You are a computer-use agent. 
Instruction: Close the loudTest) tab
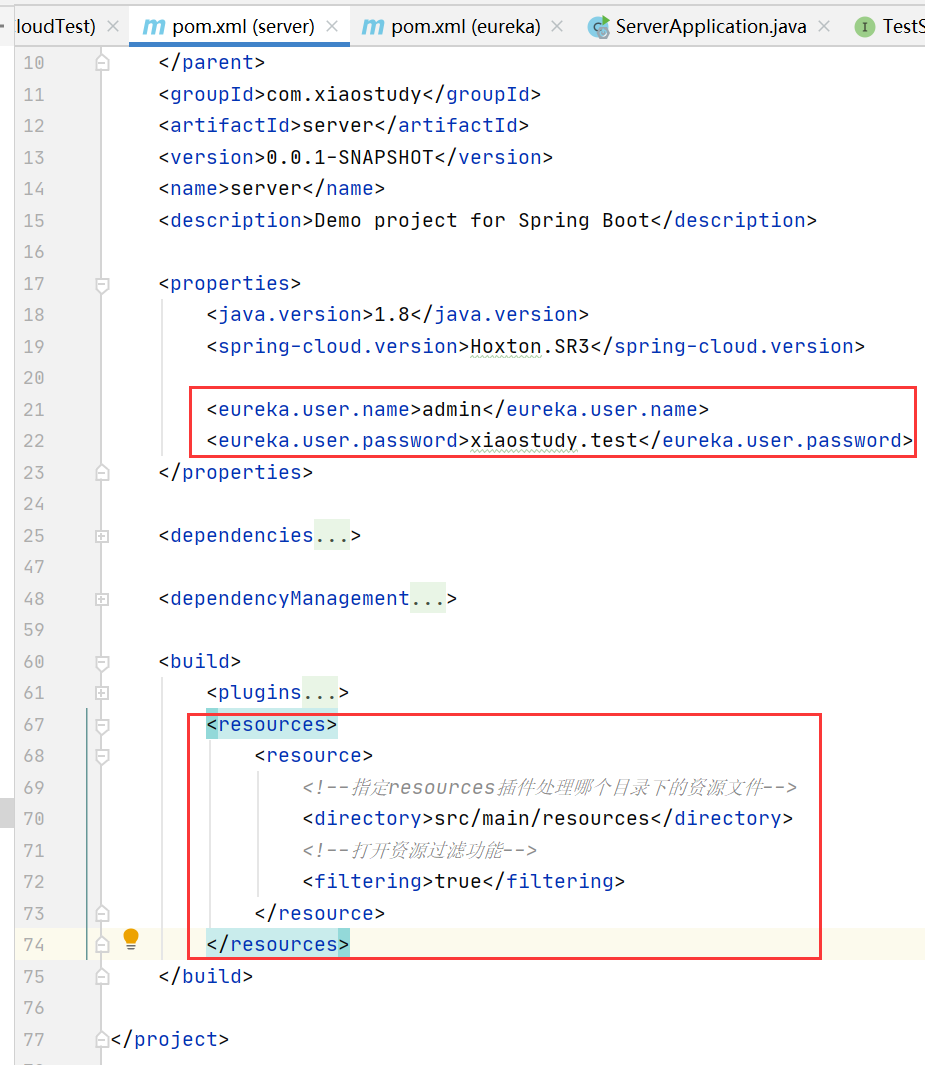(x=113, y=26)
